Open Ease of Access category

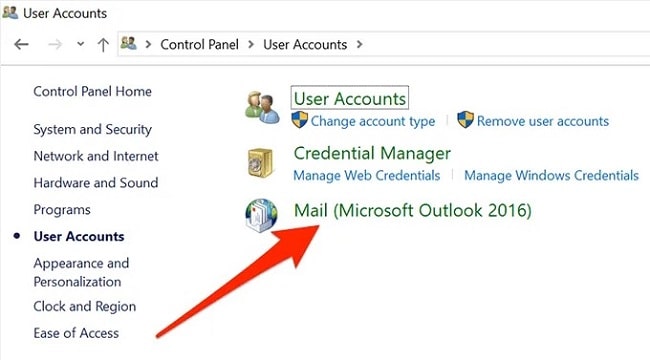click(x=76, y=333)
